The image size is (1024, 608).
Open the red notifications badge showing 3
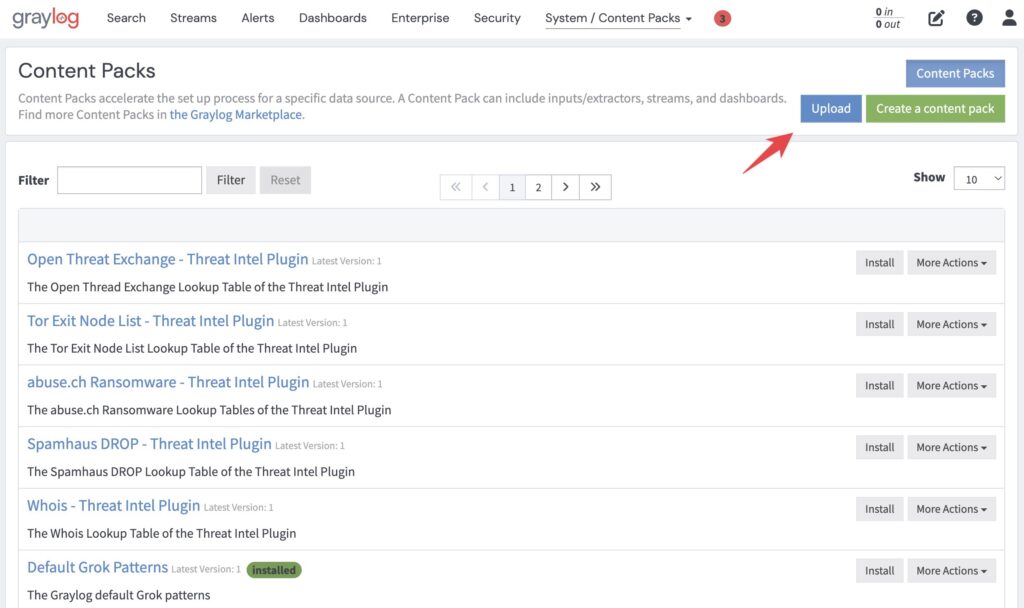pos(722,18)
